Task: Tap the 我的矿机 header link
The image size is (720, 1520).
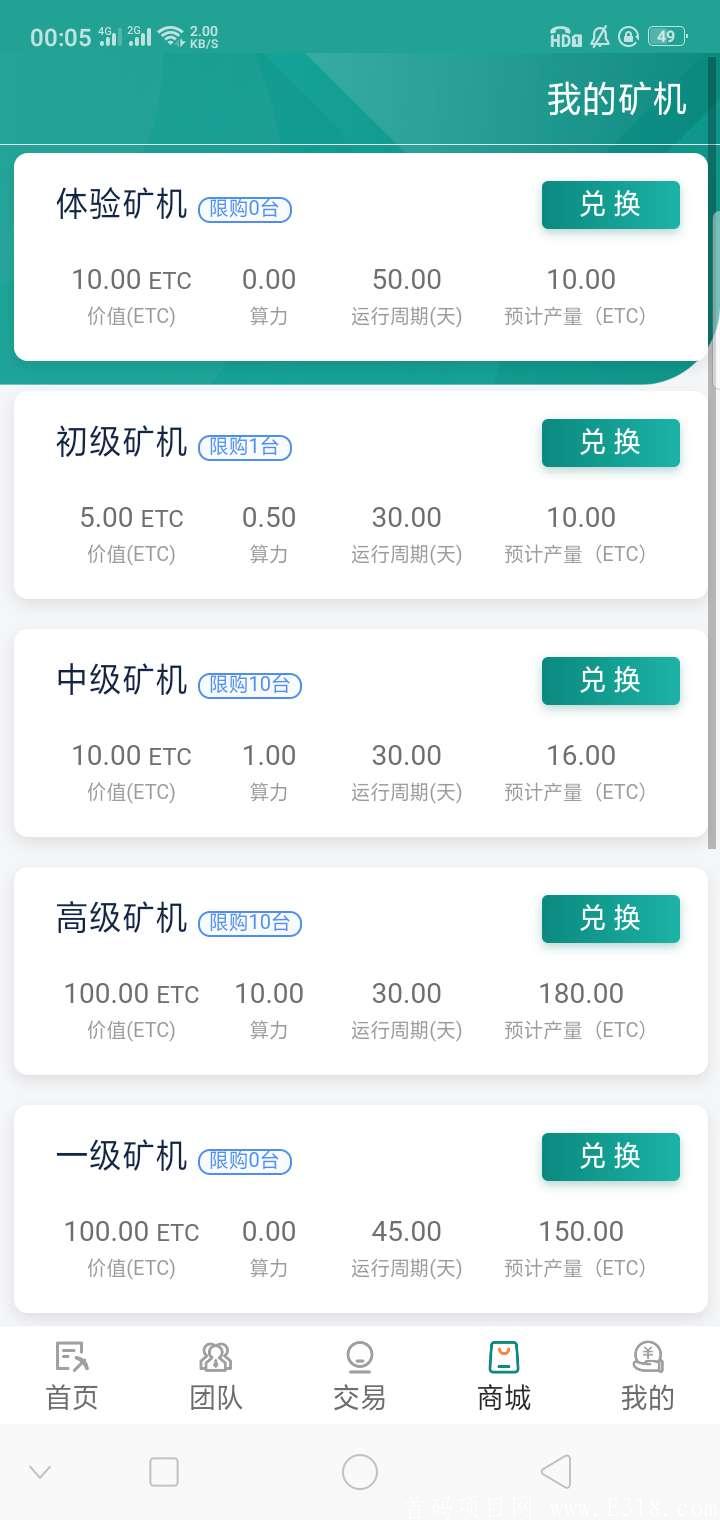Action: point(616,100)
